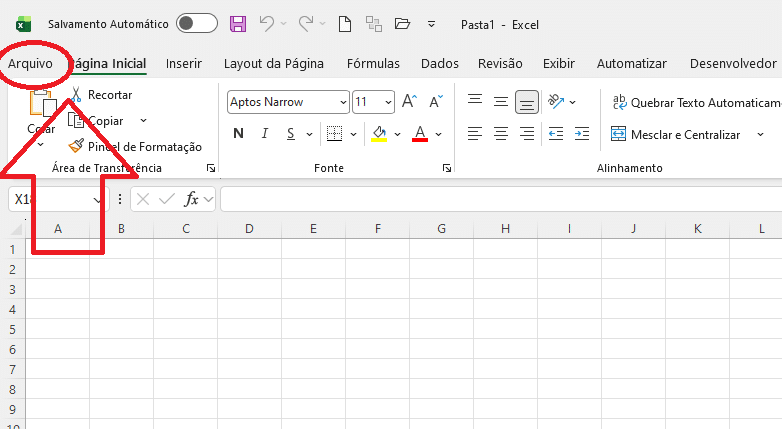This screenshot has width=782, height=429.
Task: Apply red font color A
Action: pos(420,134)
